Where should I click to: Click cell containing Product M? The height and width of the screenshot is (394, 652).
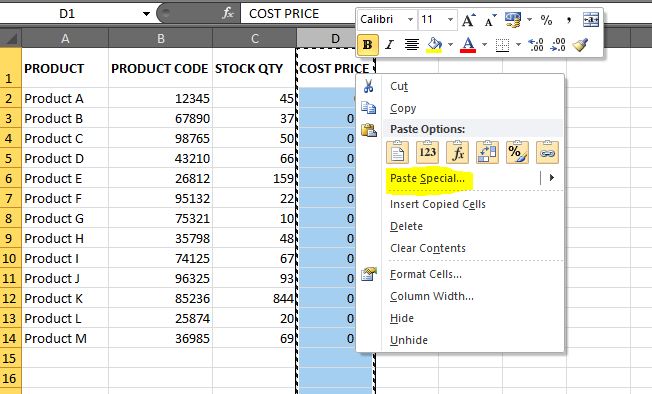tap(65, 338)
